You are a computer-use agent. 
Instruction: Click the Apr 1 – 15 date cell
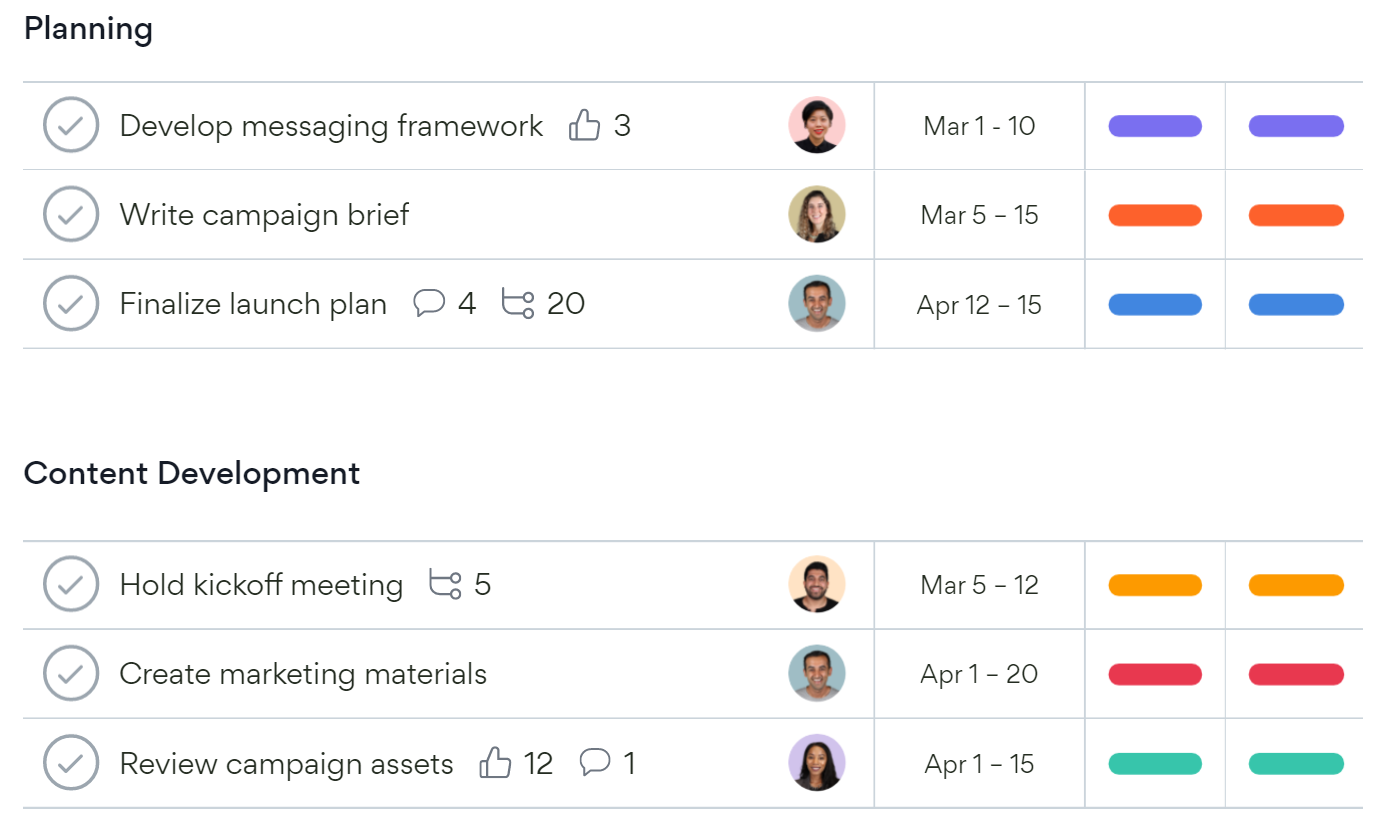[x=979, y=764]
